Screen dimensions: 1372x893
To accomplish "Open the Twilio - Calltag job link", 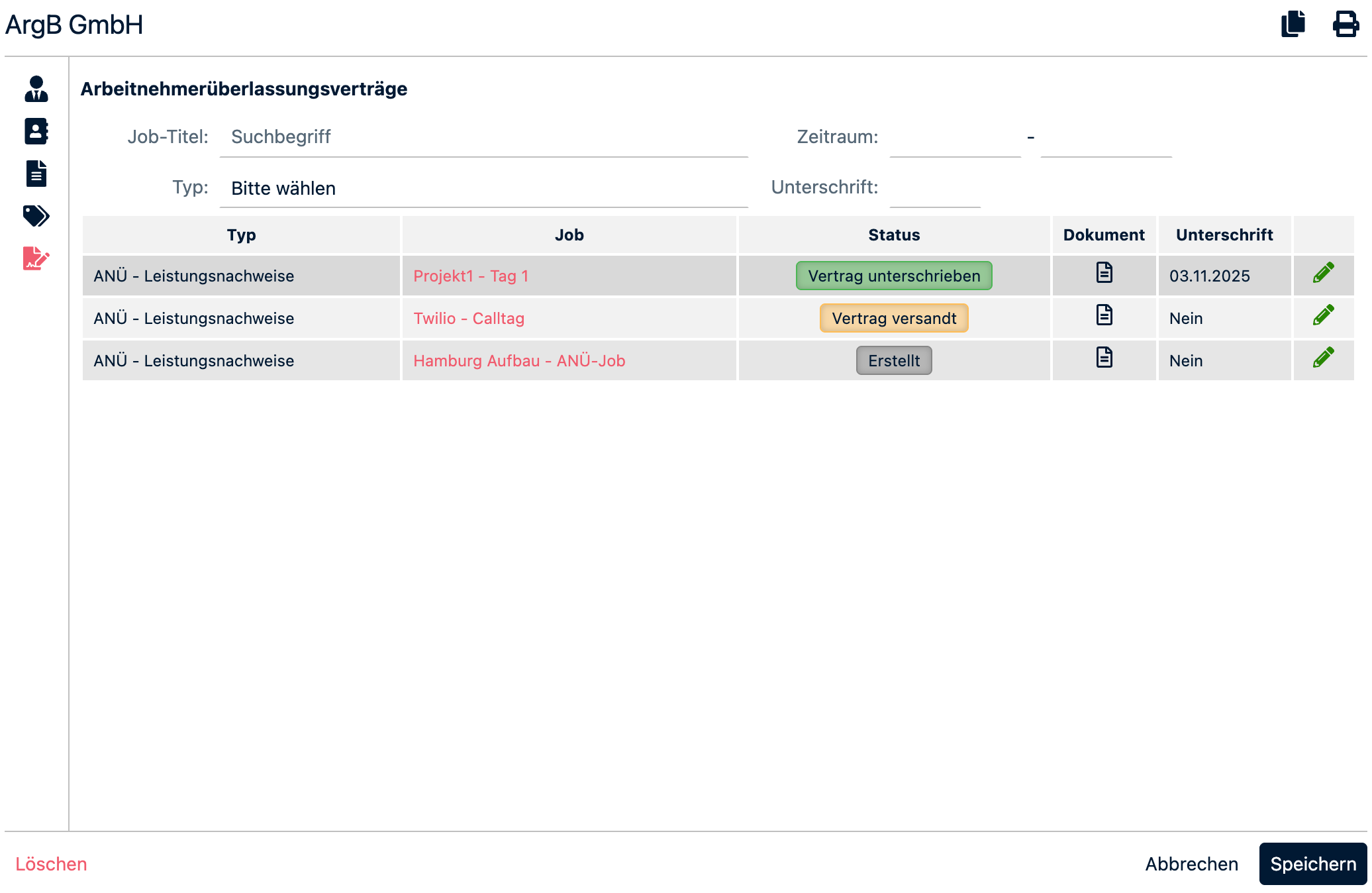I will 469,319.
